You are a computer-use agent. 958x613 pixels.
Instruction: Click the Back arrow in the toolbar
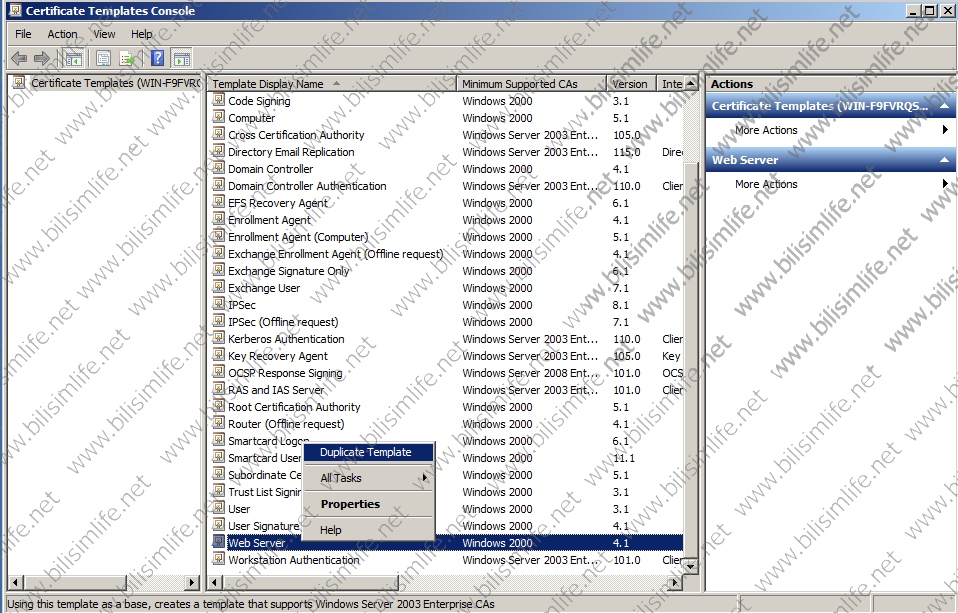(x=18, y=58)
